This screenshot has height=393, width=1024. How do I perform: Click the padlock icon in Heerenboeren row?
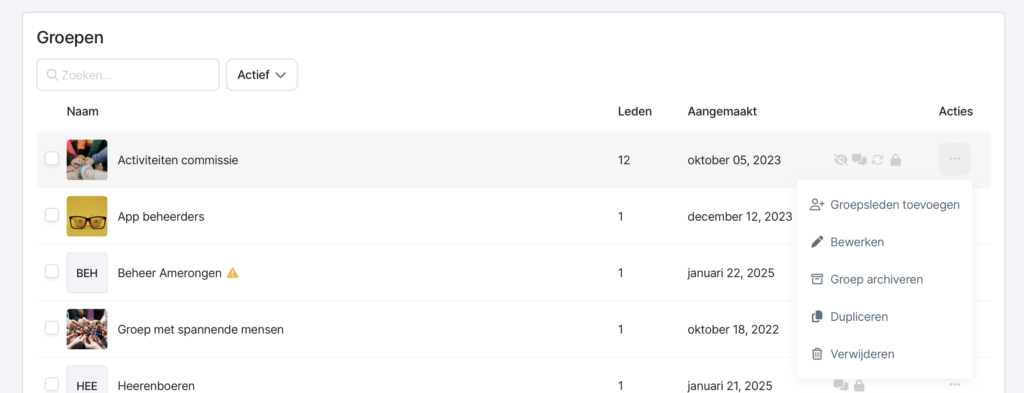[x=859, y=385]
